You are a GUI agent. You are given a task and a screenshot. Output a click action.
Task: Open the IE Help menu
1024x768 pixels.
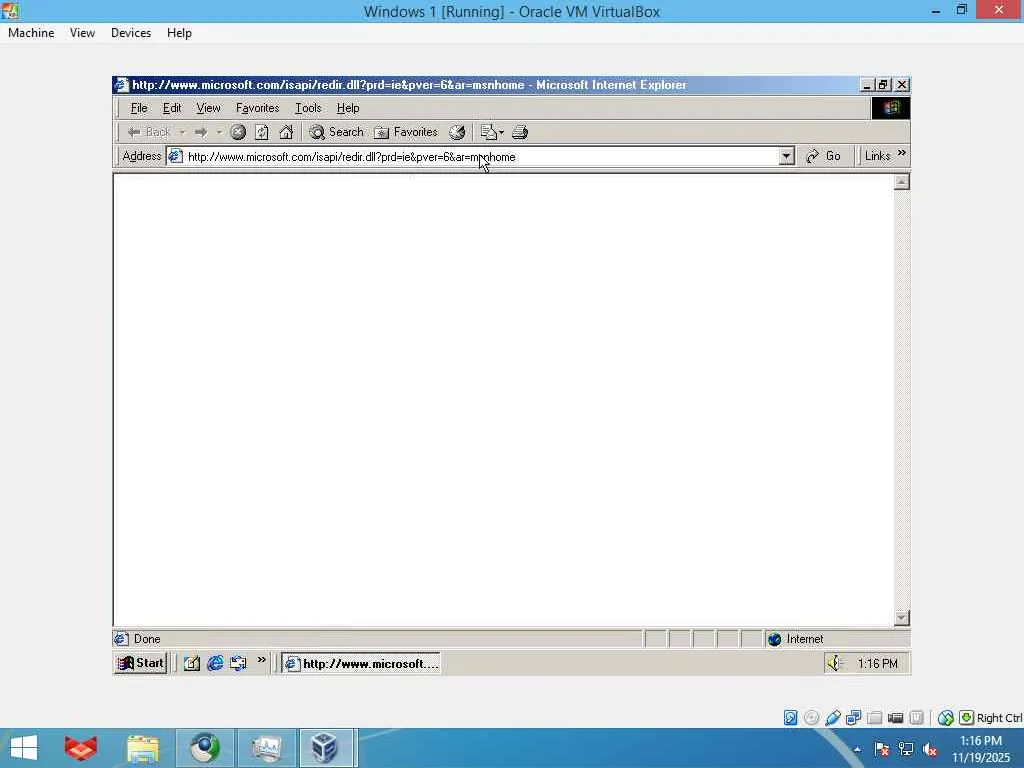[348, 108]
